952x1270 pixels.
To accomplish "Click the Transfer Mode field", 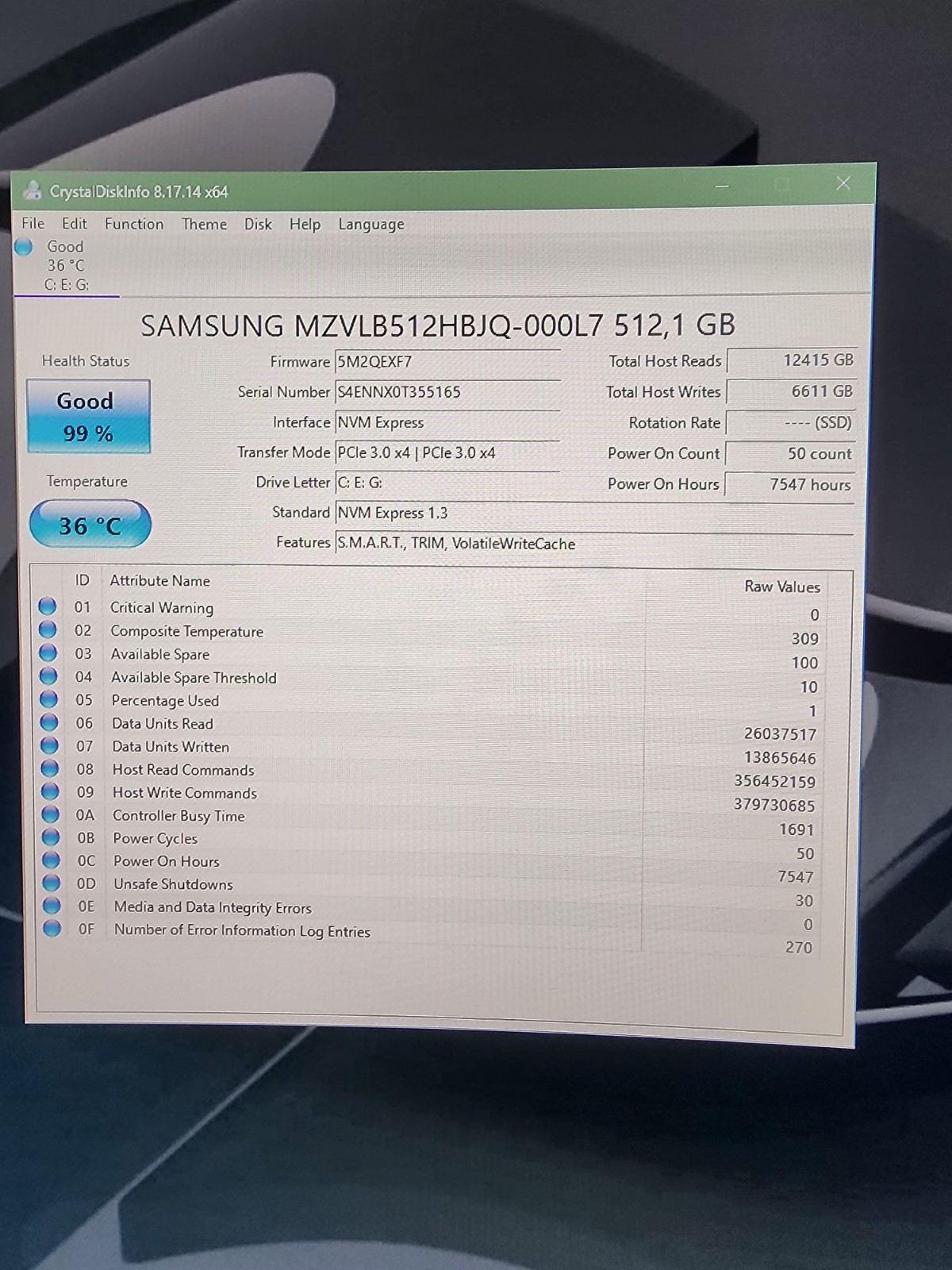I will pyautogui.click(x=447, y=452).
